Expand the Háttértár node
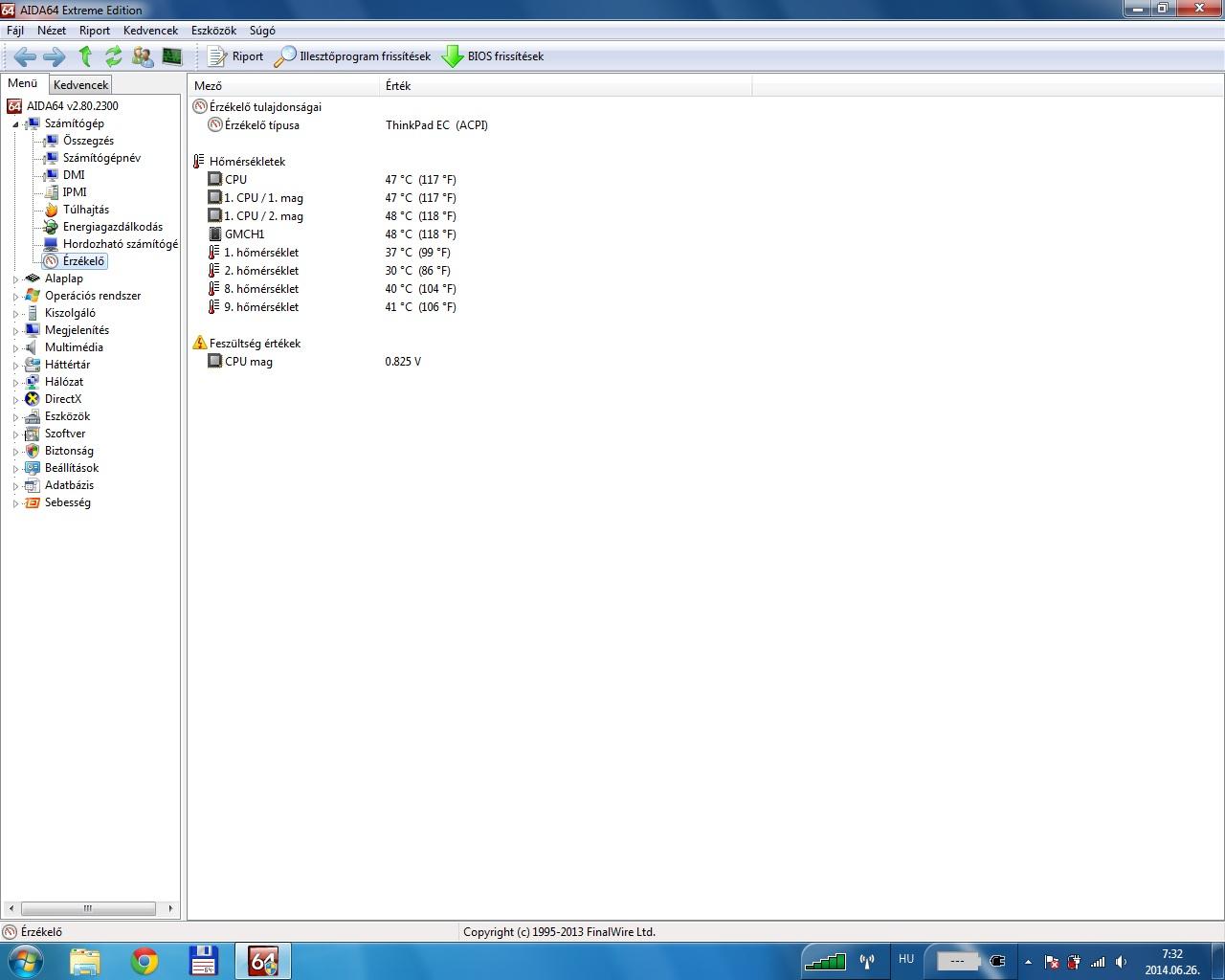The height and width of the screenshot is (980, 1225). (x=15, y=366)
